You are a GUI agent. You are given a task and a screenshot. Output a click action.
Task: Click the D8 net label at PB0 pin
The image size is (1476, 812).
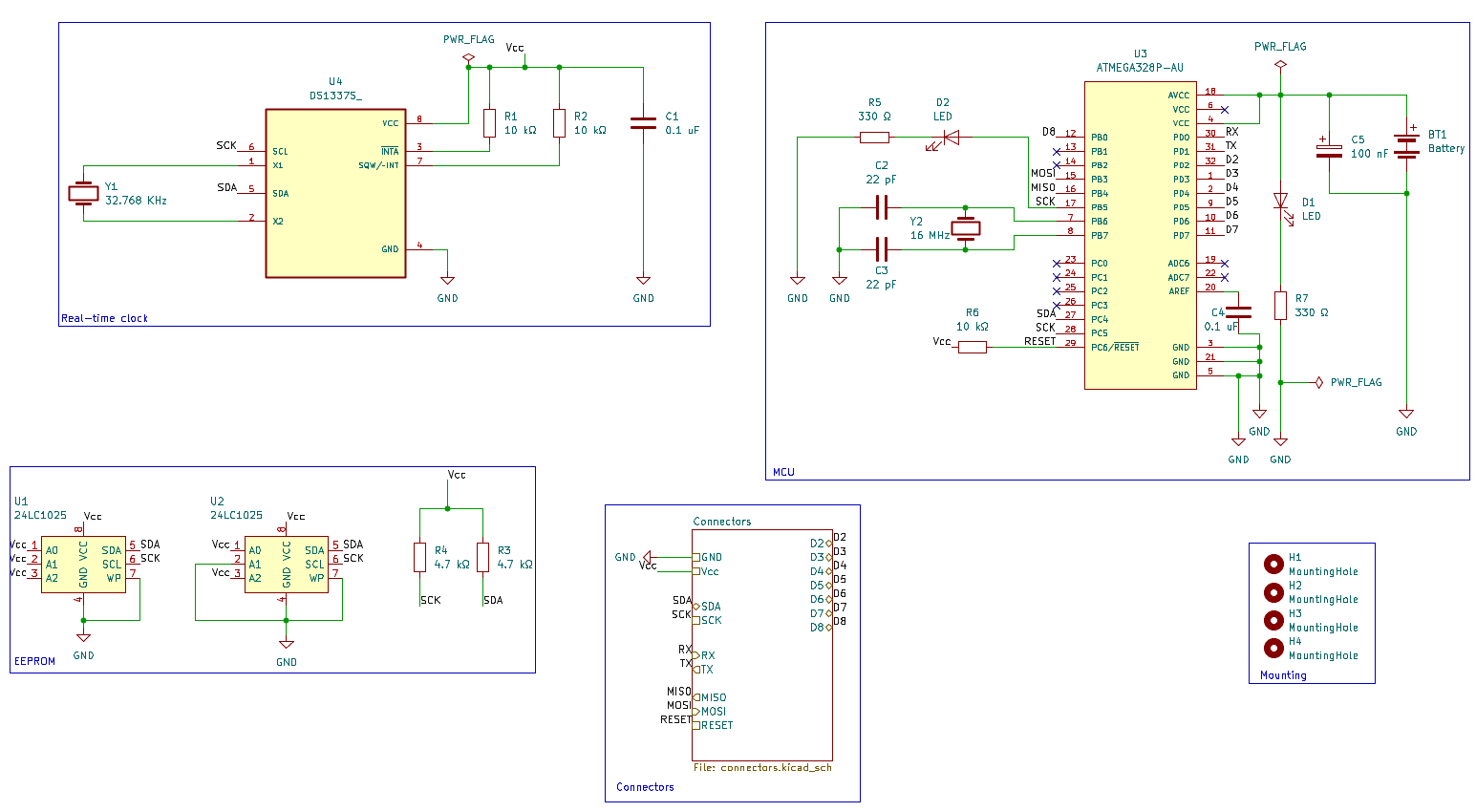click(1049, 132)
